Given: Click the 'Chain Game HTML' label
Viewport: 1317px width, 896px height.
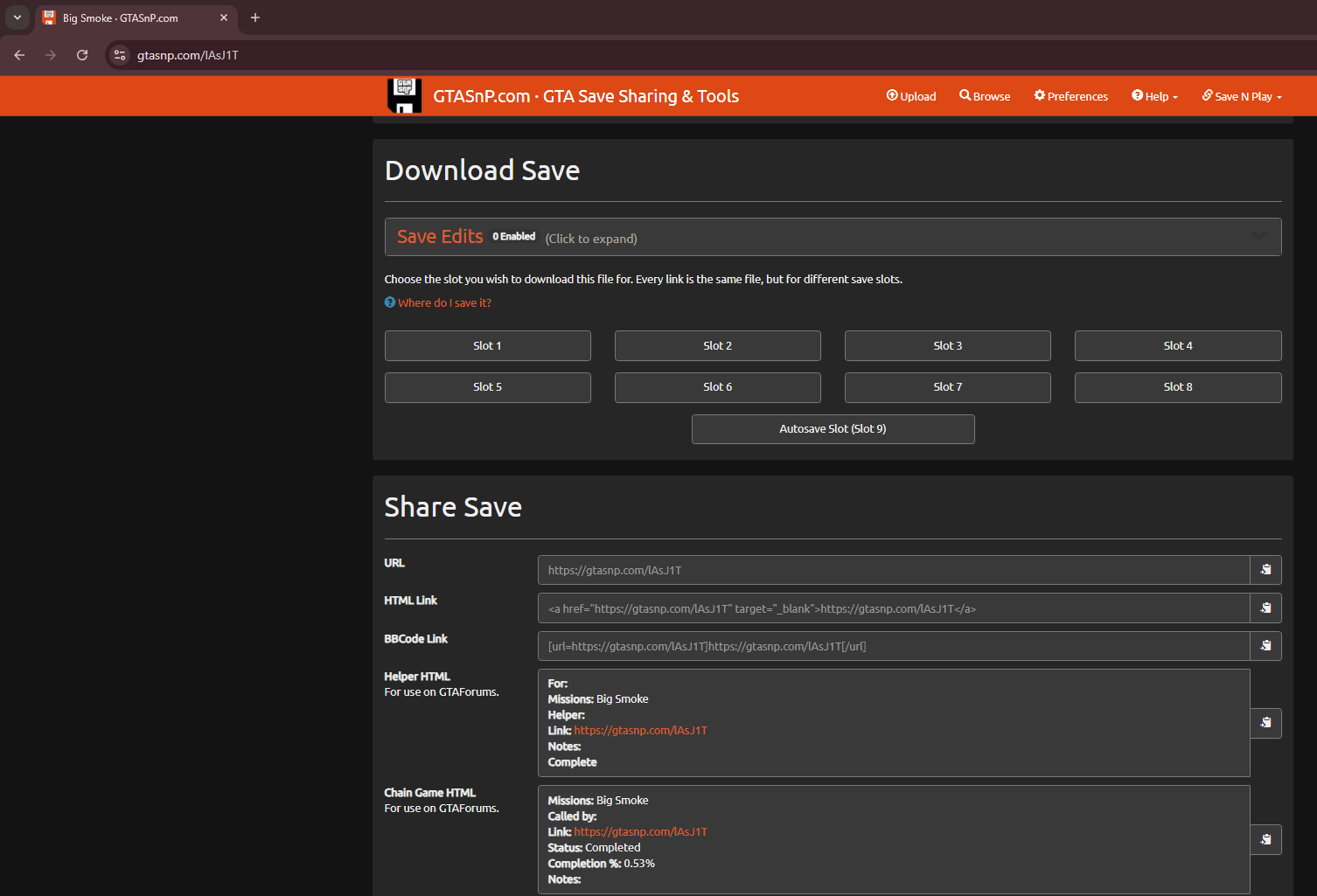Looking at the screenshot, I should click(430, 793).
